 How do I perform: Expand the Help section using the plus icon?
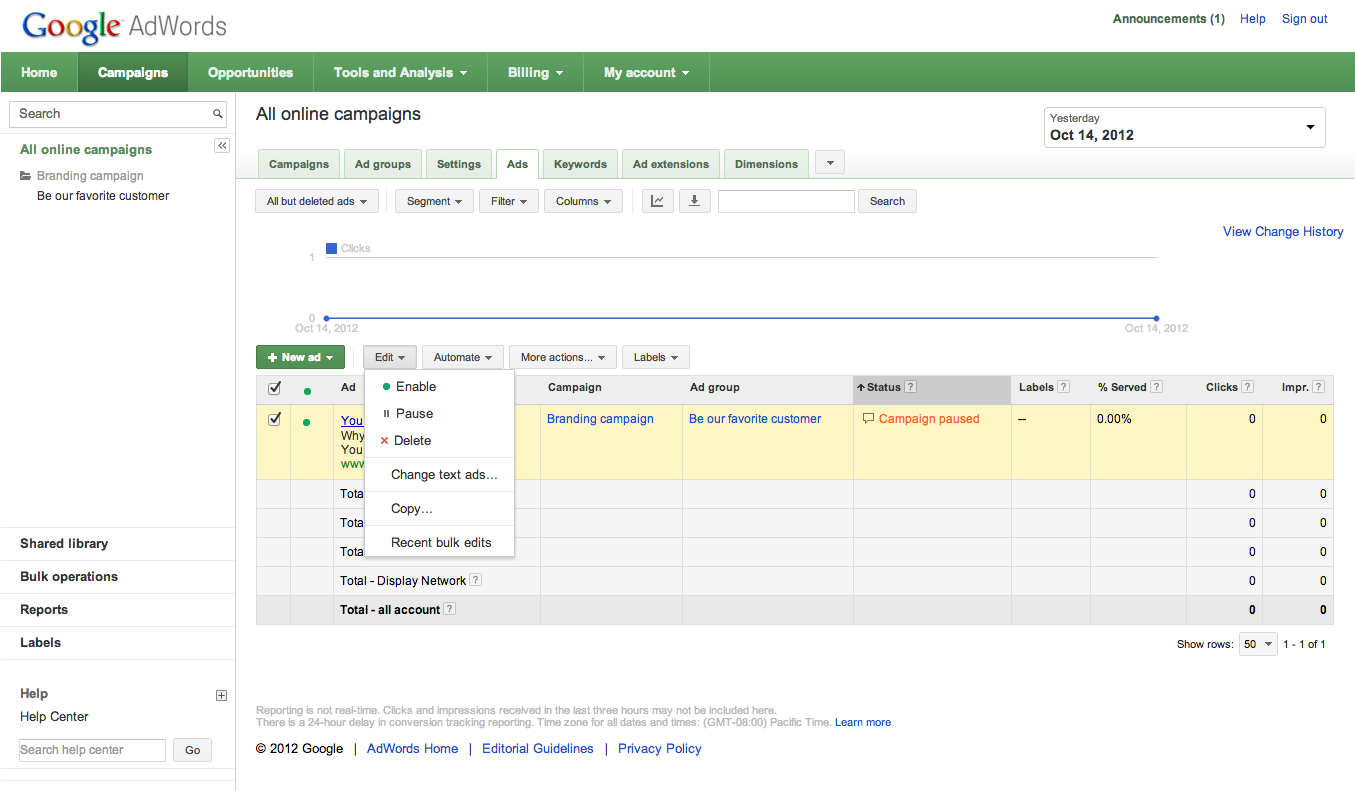pos(222,695)
